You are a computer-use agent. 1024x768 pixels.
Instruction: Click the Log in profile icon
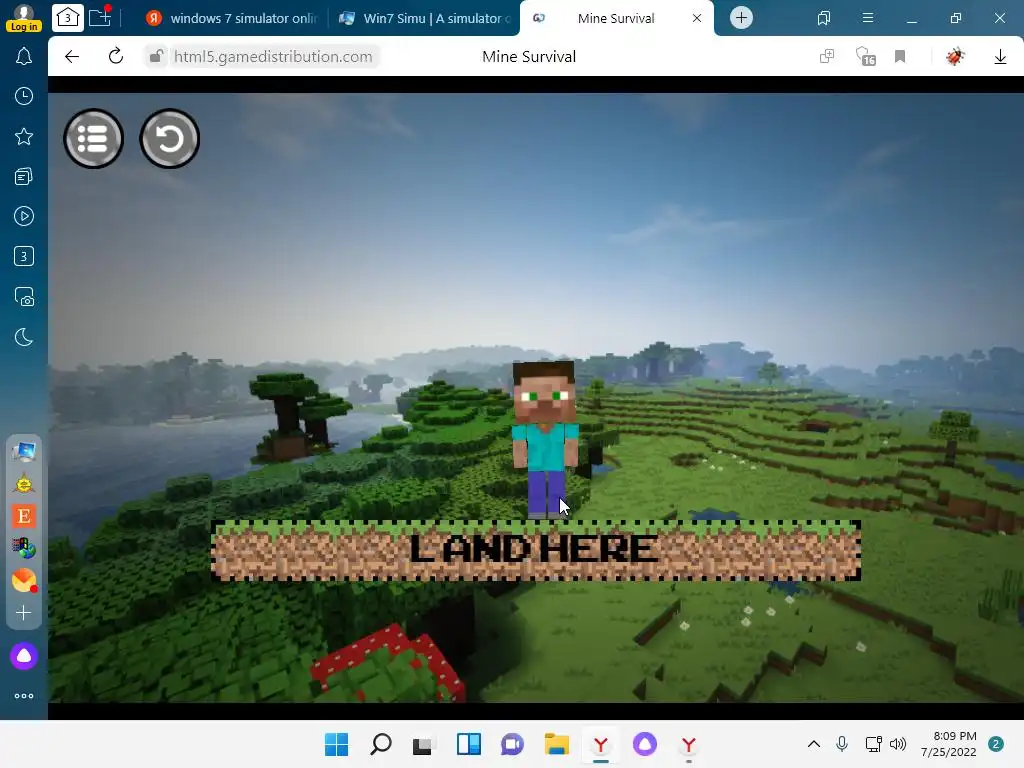pos(24,18)
